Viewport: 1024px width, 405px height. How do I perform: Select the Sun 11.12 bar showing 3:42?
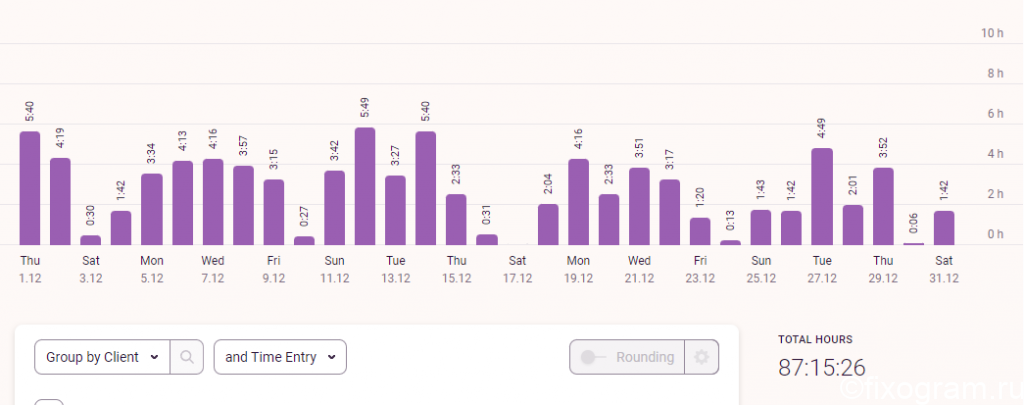coord(334,208)
